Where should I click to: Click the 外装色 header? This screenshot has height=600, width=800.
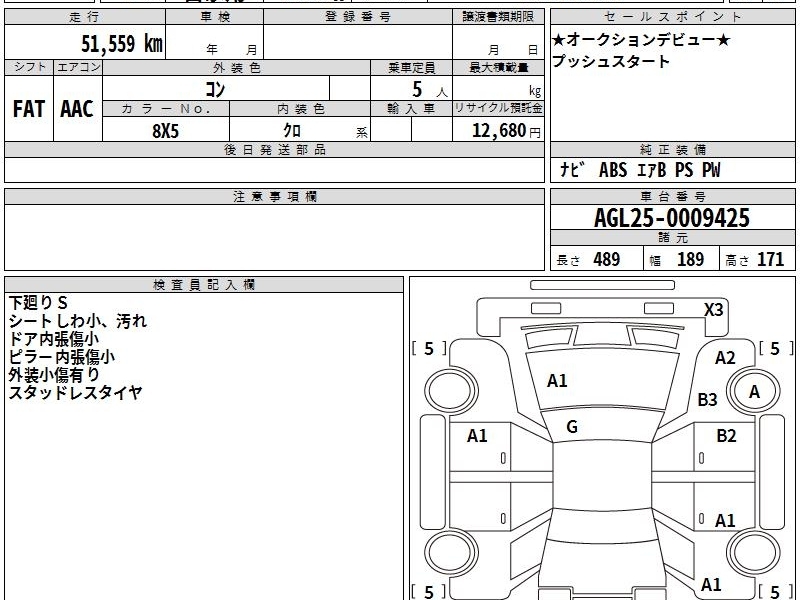(x=236, y=68)
